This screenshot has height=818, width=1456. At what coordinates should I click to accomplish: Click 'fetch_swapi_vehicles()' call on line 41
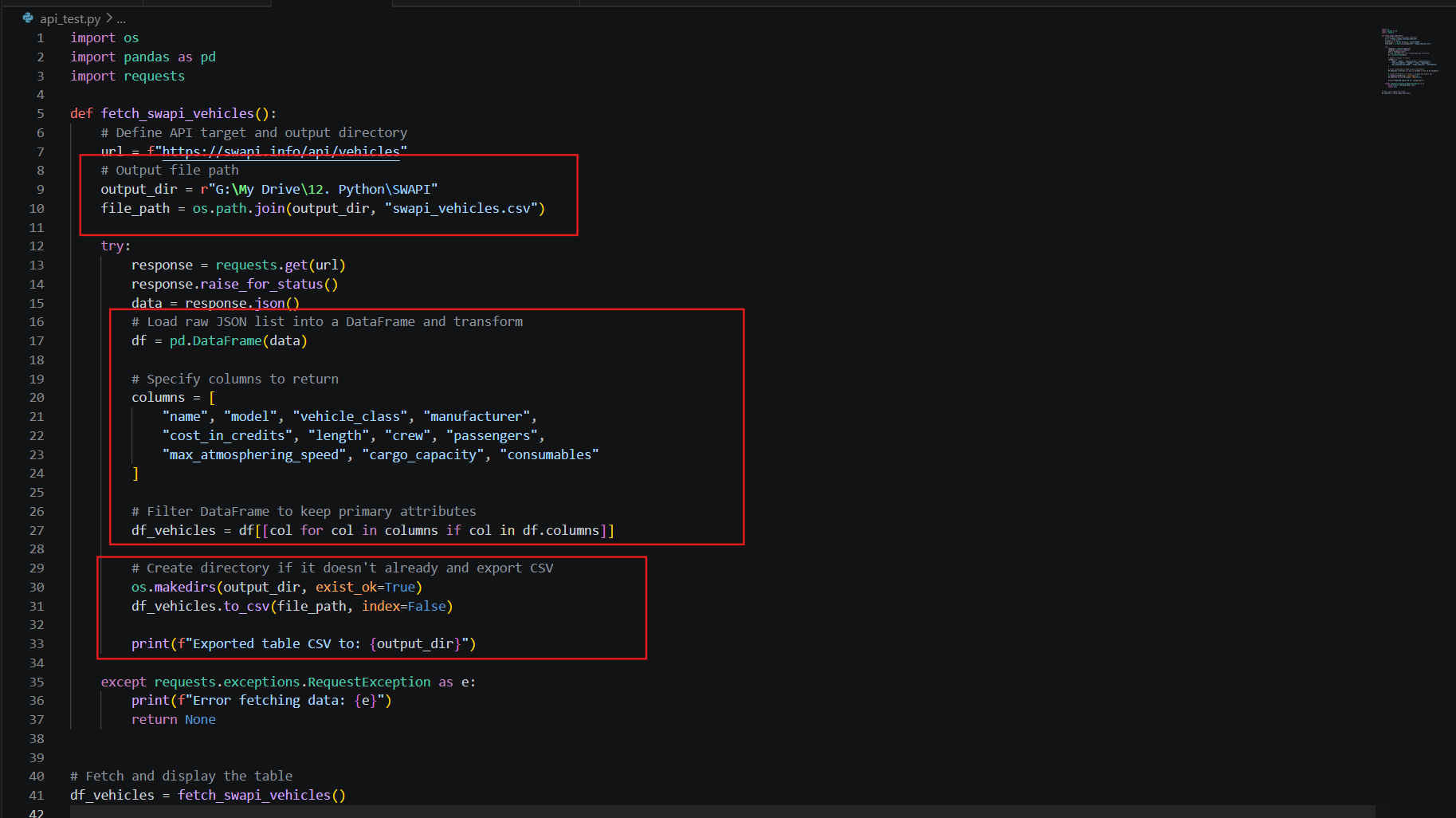click(x=261, y=795)
